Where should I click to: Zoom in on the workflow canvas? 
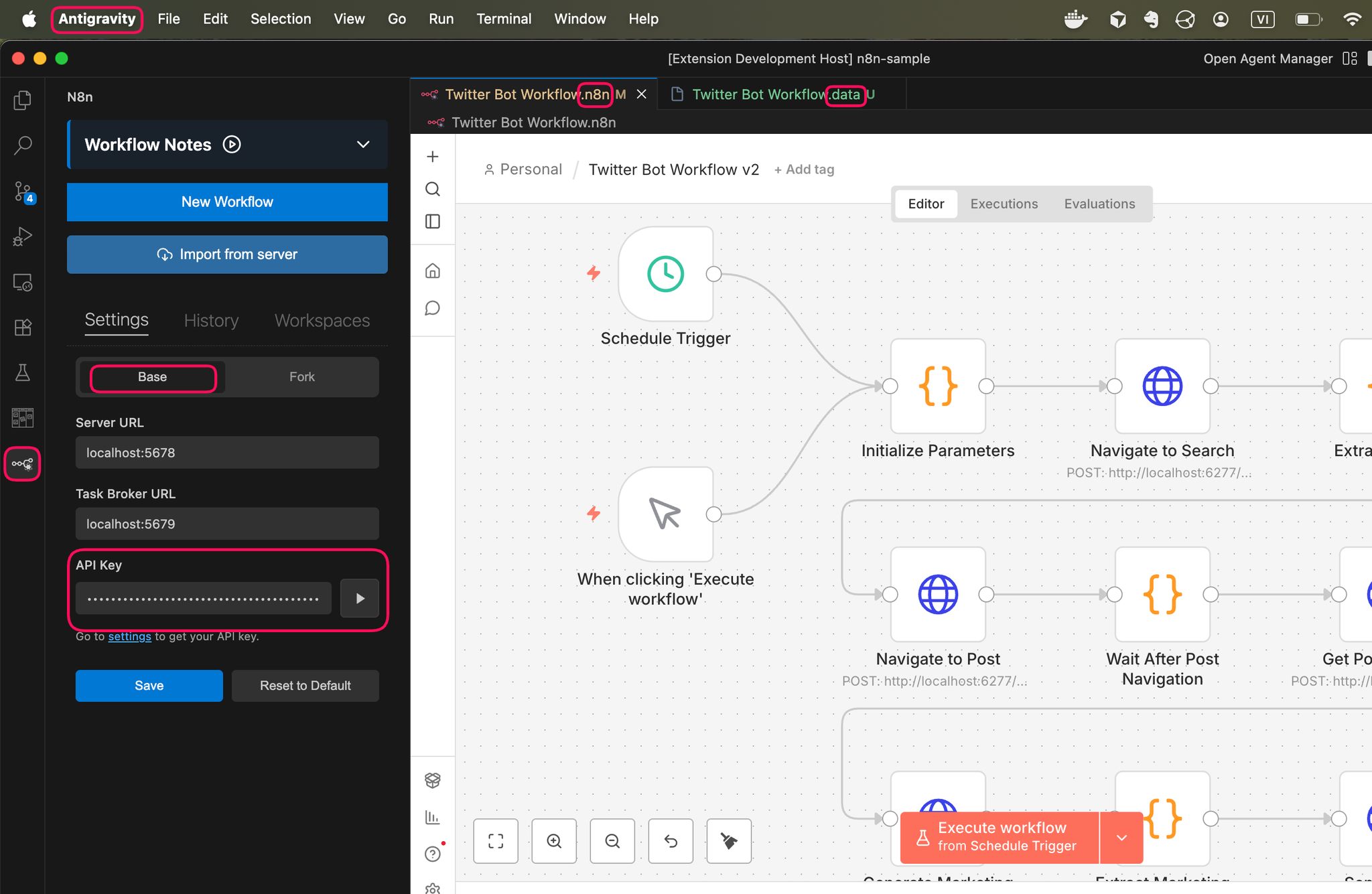pyautogui.click(x=554, y=841)
